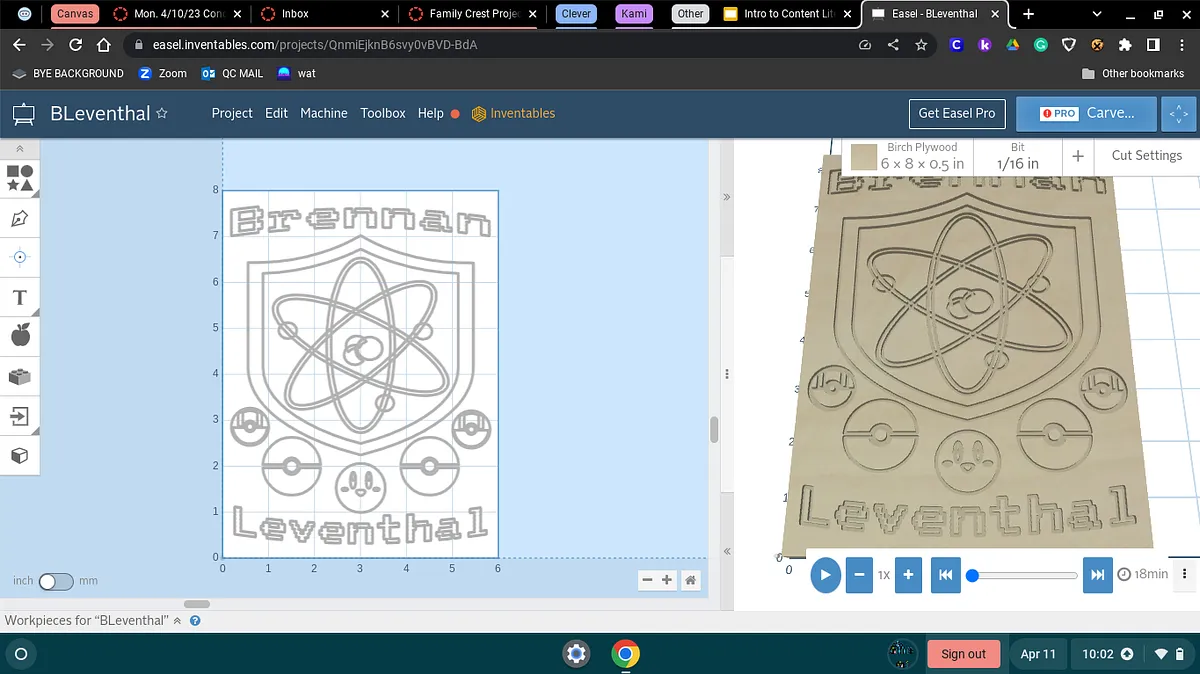Star the BLeventhal project as favorite
This screenshot has height=674, width=1200.
(x=162, y=114)
